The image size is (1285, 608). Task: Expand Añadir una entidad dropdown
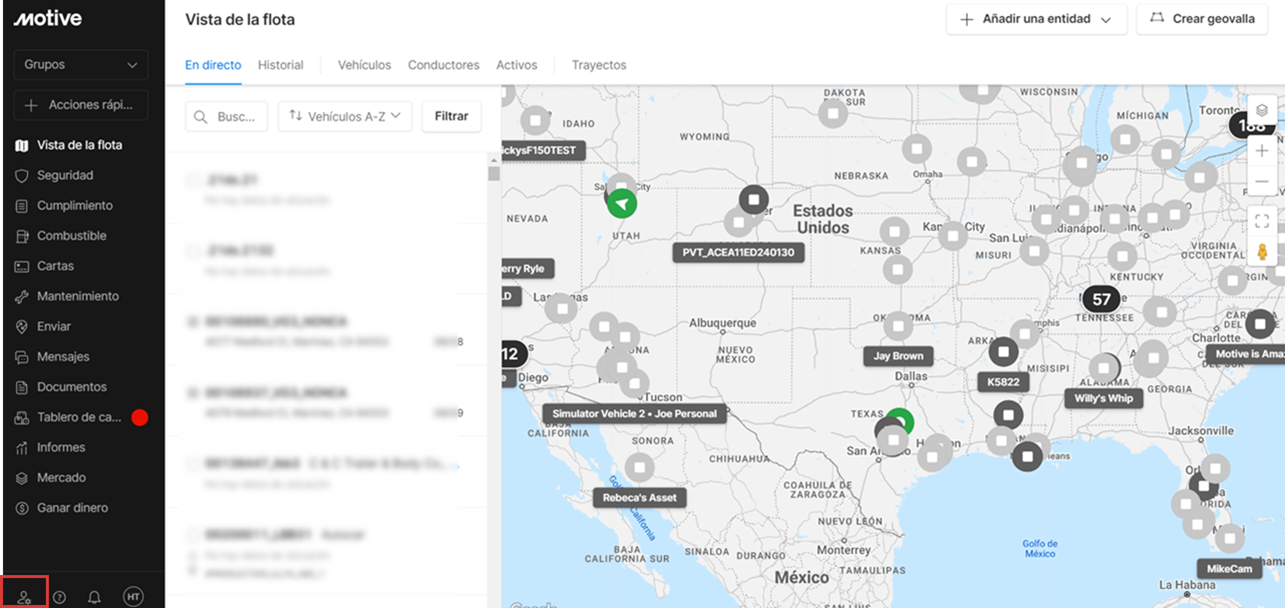(1036, 19)
